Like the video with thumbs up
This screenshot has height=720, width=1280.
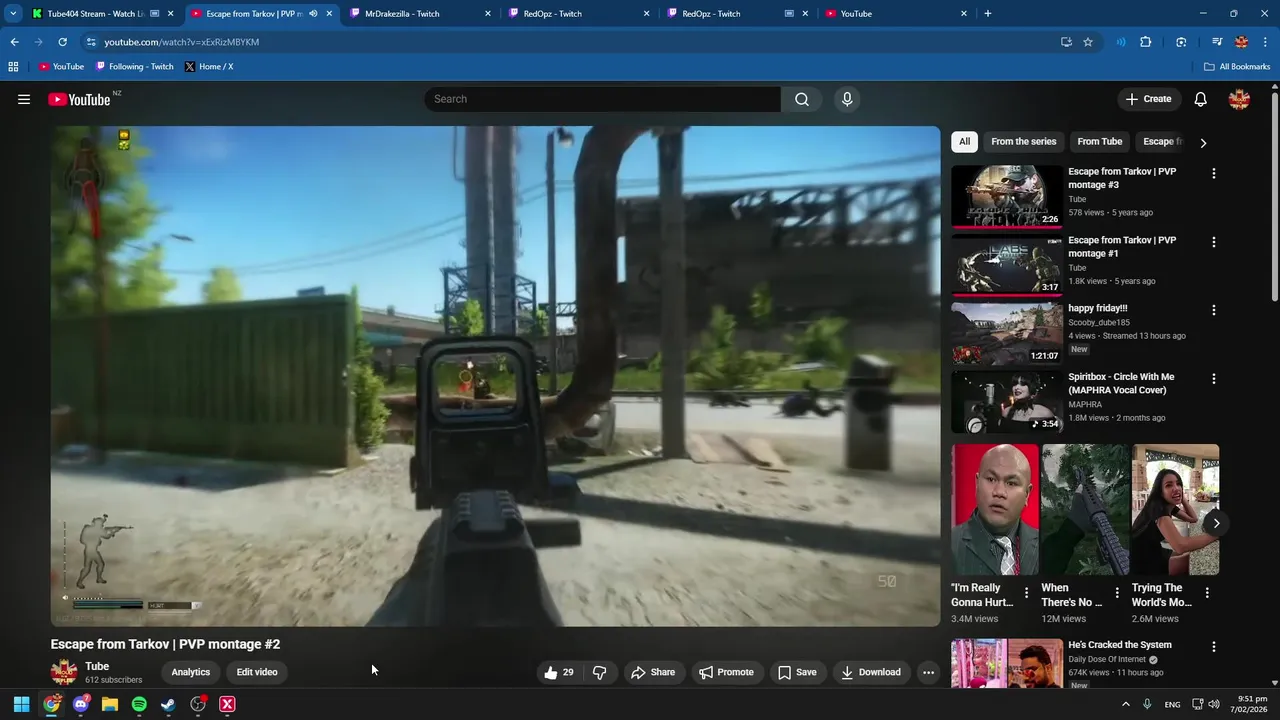(559, 672)
